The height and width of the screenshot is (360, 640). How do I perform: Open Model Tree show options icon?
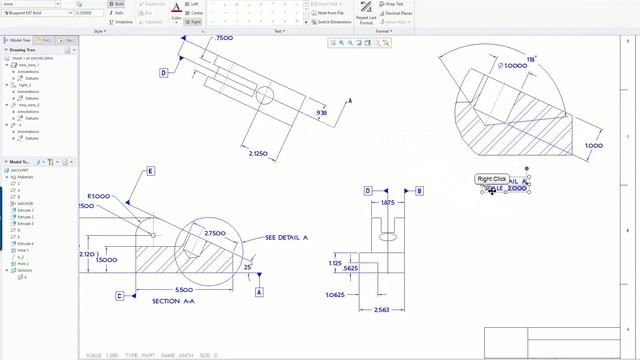pyautogui.click(x=38, y=162)
